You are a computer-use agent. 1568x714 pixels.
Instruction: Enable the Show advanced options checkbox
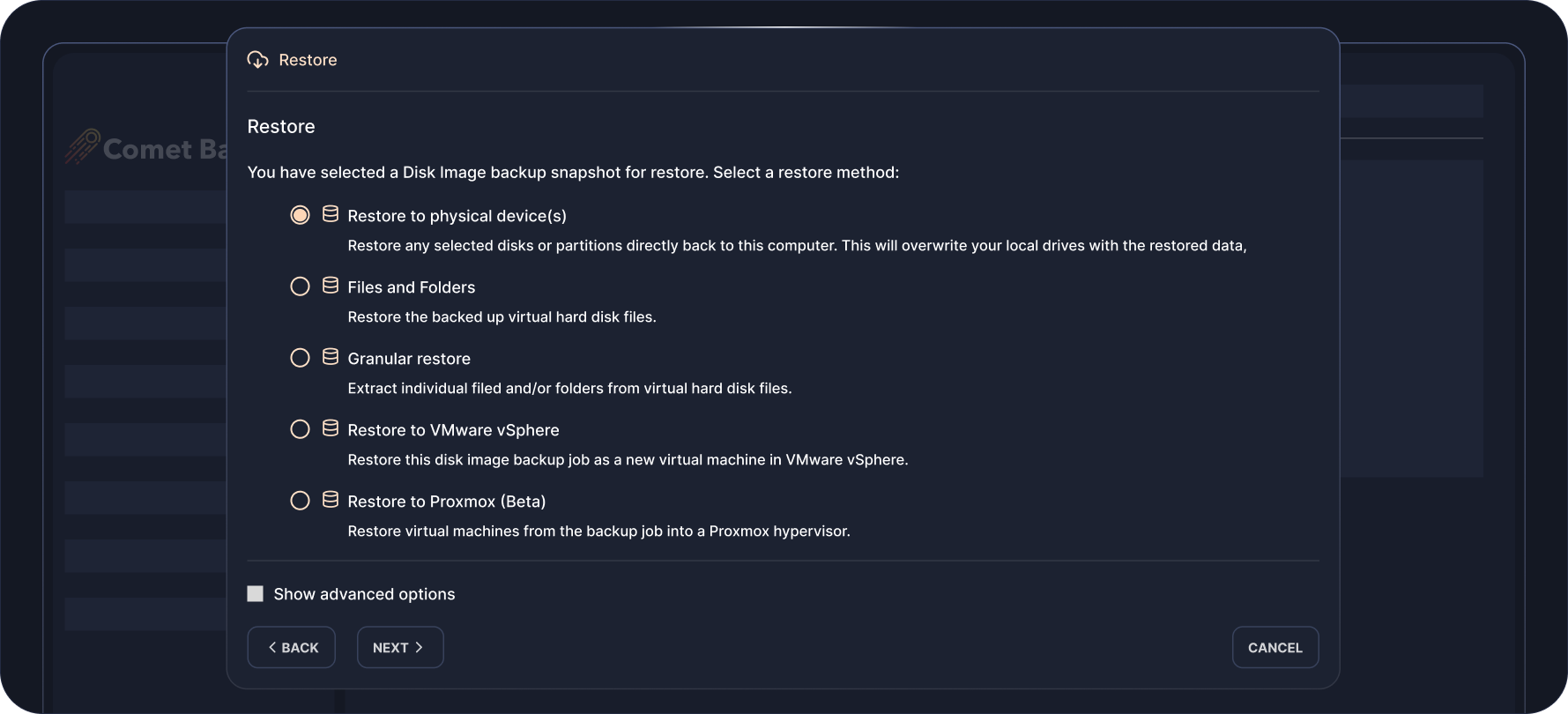(256, 594)
